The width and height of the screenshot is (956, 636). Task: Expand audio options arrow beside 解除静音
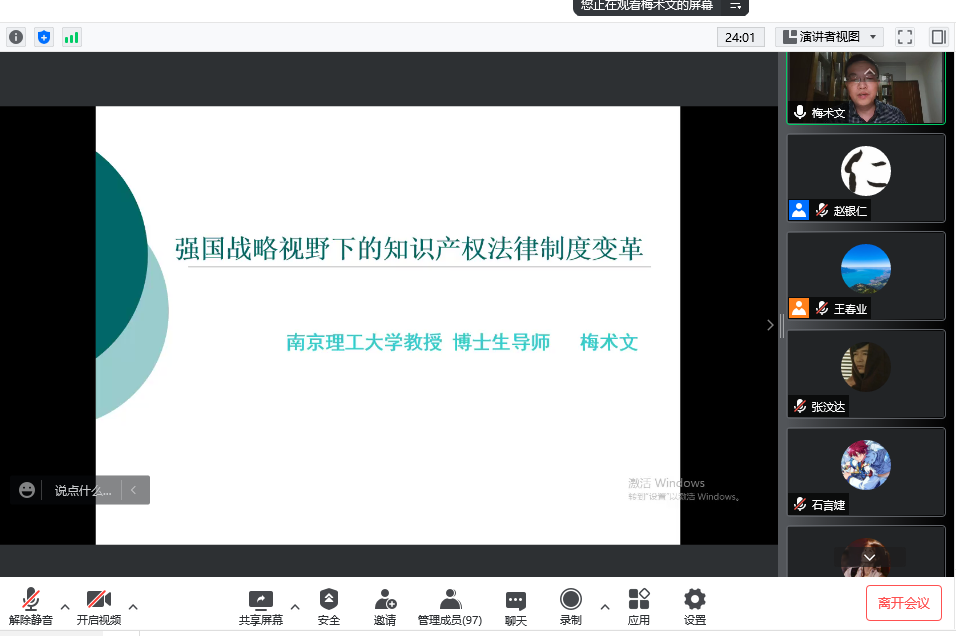tap(65, 606)
